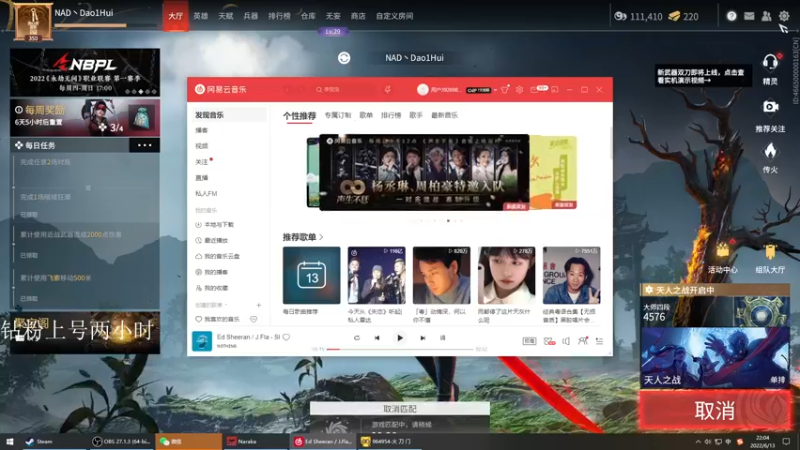Screen dimensions: 800x450
Task: Open the 英雄 heroes tab
Action: point(201,16)
